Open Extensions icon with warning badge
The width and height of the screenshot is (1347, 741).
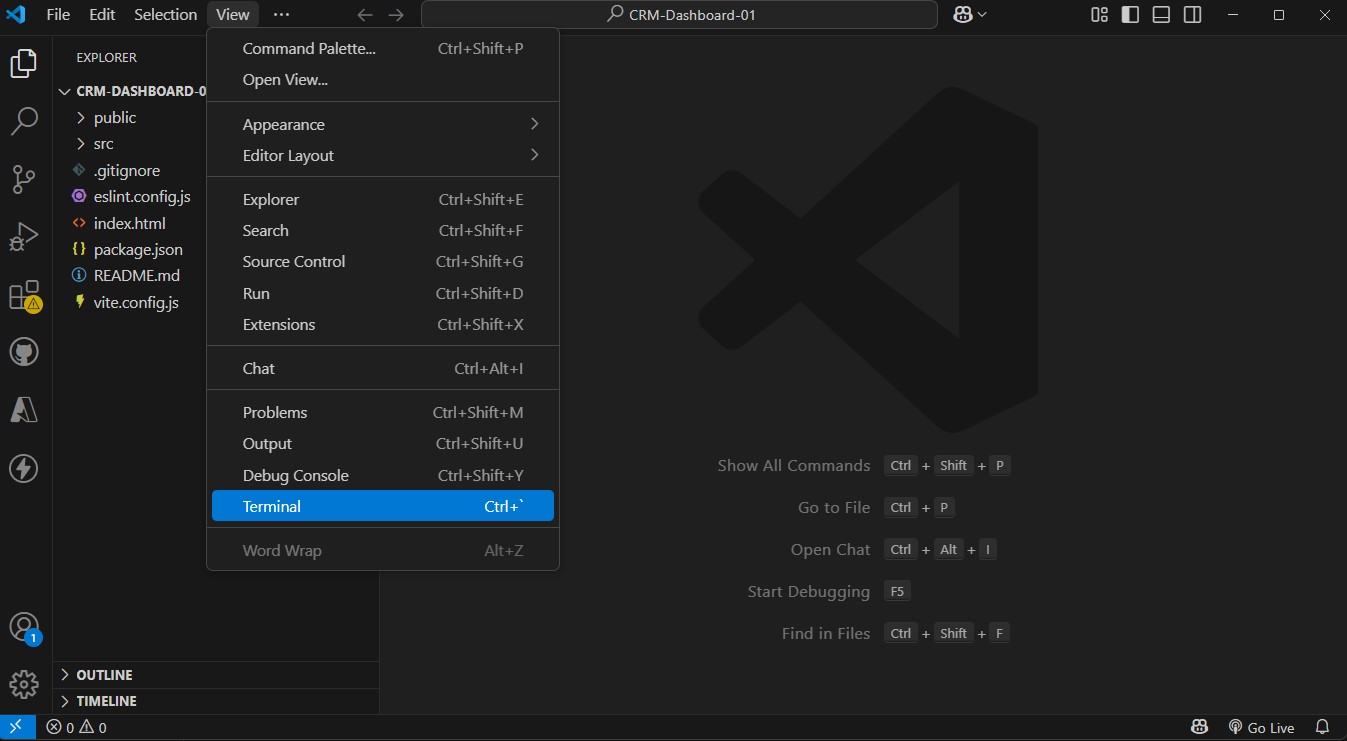(23, 296)
